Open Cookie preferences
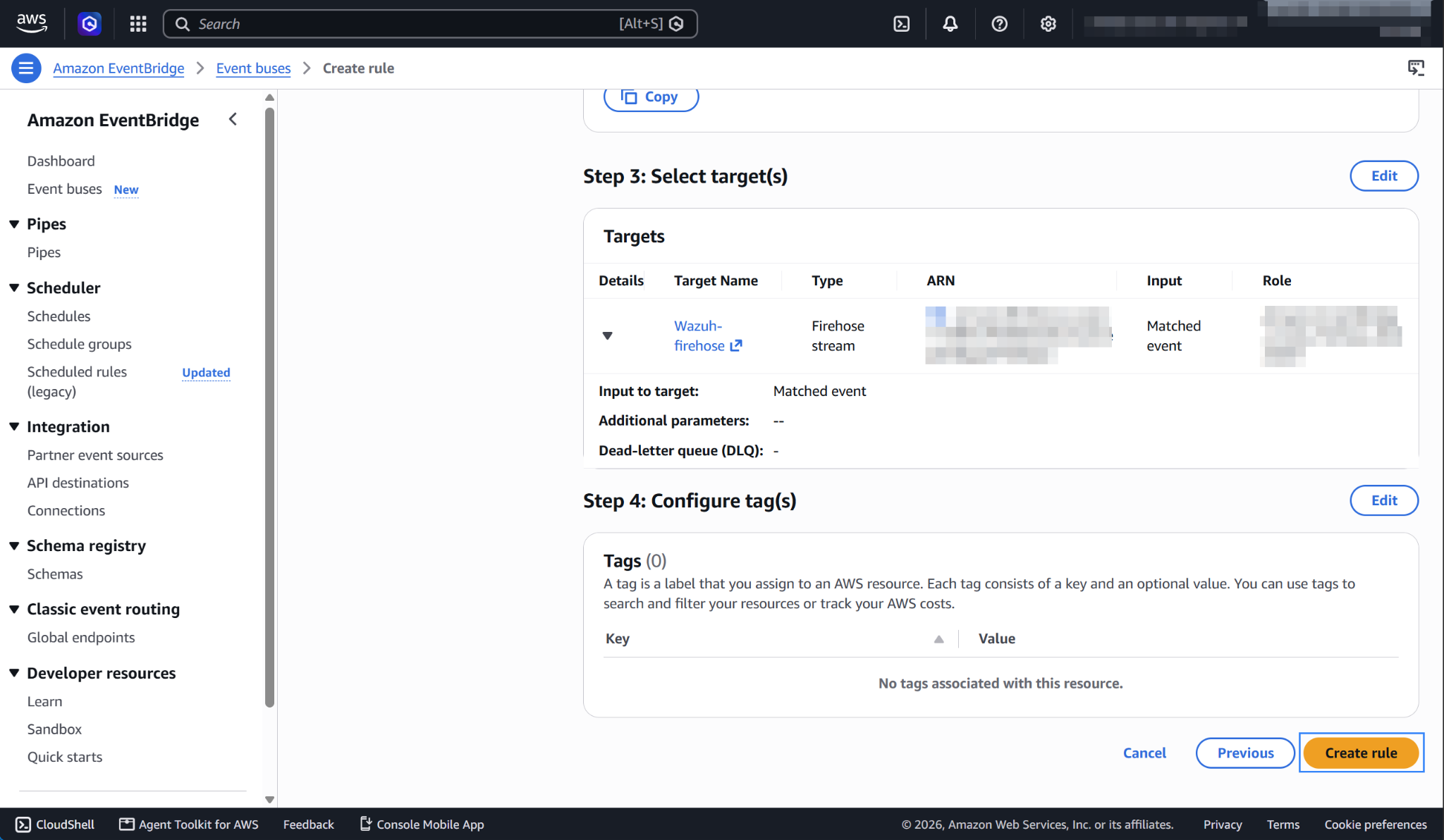 click(1375, 824)
